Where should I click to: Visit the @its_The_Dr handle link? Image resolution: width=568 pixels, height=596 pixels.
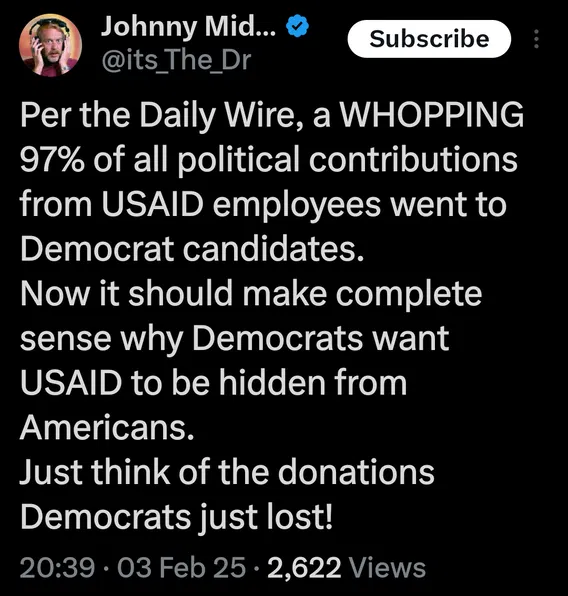pos(176,60)
